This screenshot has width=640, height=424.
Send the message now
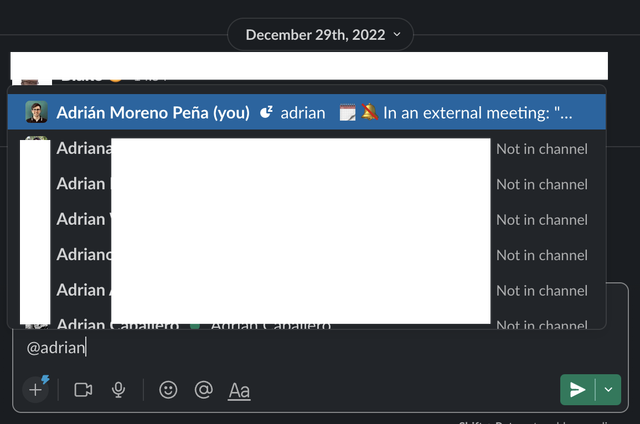(x=577, y=390)
